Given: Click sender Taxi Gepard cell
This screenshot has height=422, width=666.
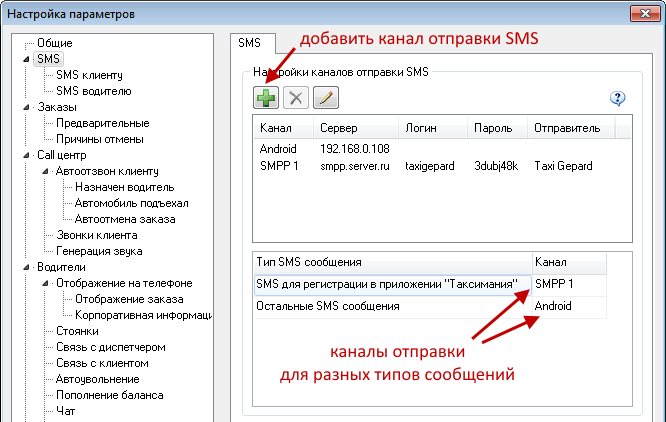Looking at the screenshot, I should pyautogui.click(x=563, y=166).
